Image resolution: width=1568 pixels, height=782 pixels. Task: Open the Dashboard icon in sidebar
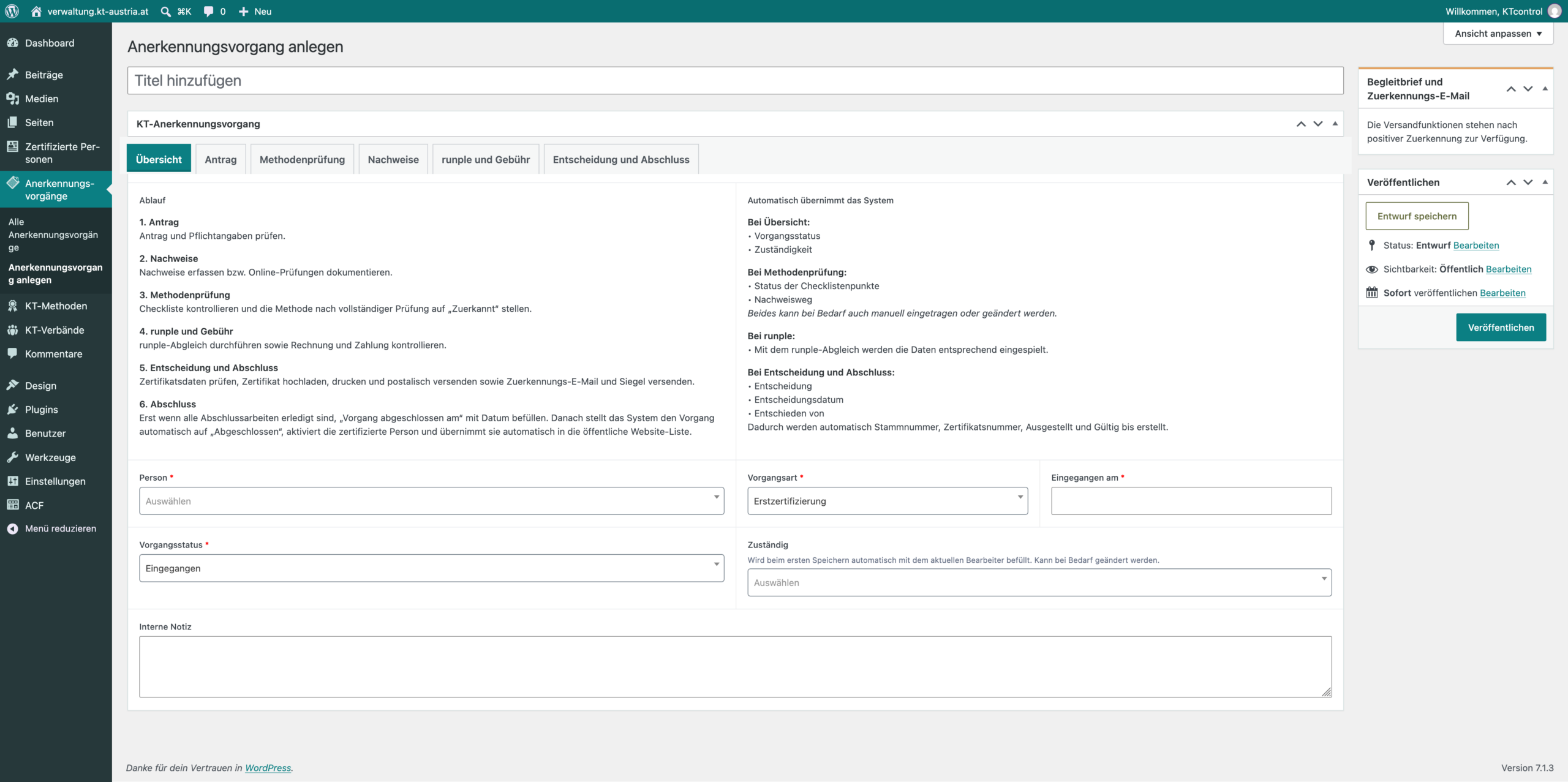click(13, 43)
